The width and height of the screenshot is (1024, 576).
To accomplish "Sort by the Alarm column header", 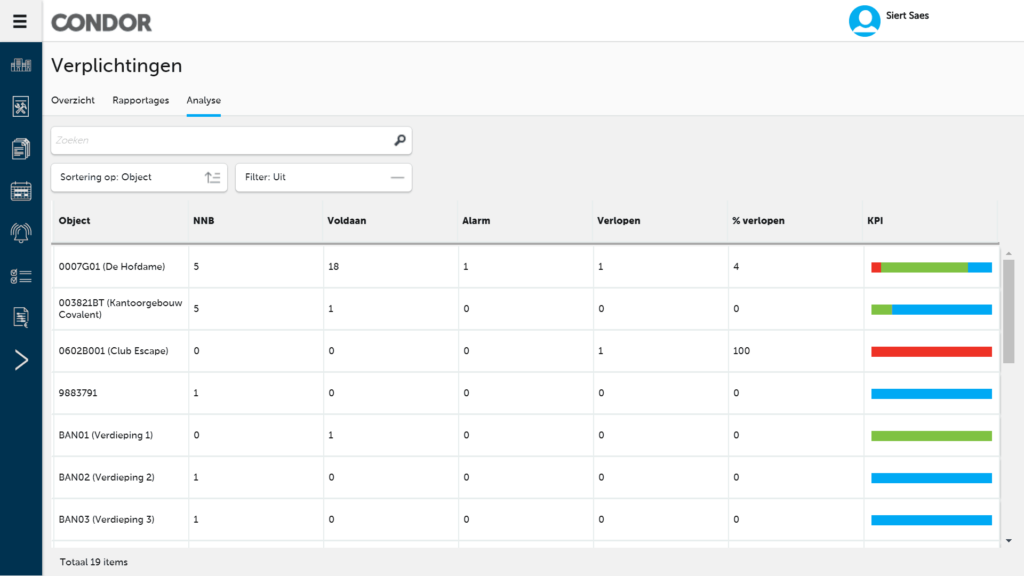I will coord(476,221).
